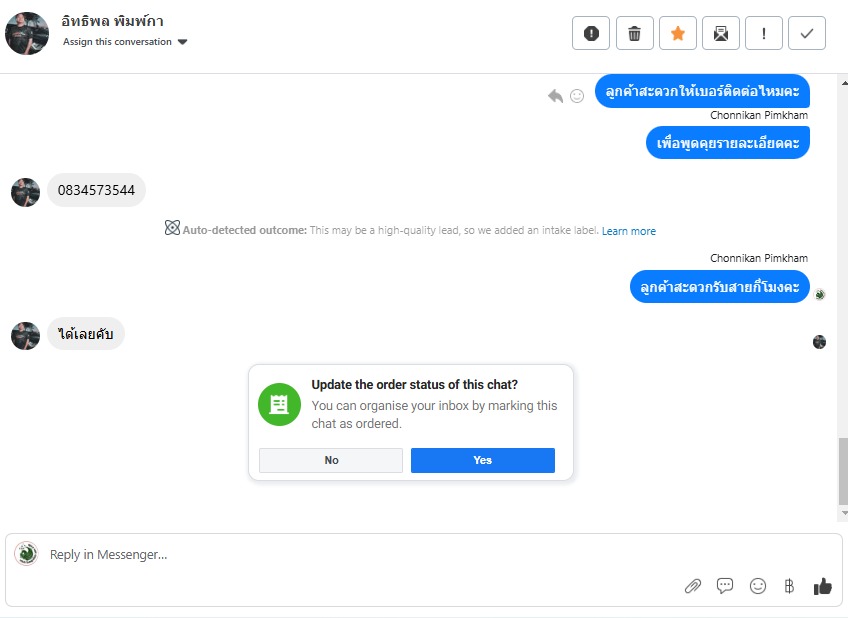848x618 pixels.
Task: Click the exclamation mark priority button
Action: pos(764,33)
